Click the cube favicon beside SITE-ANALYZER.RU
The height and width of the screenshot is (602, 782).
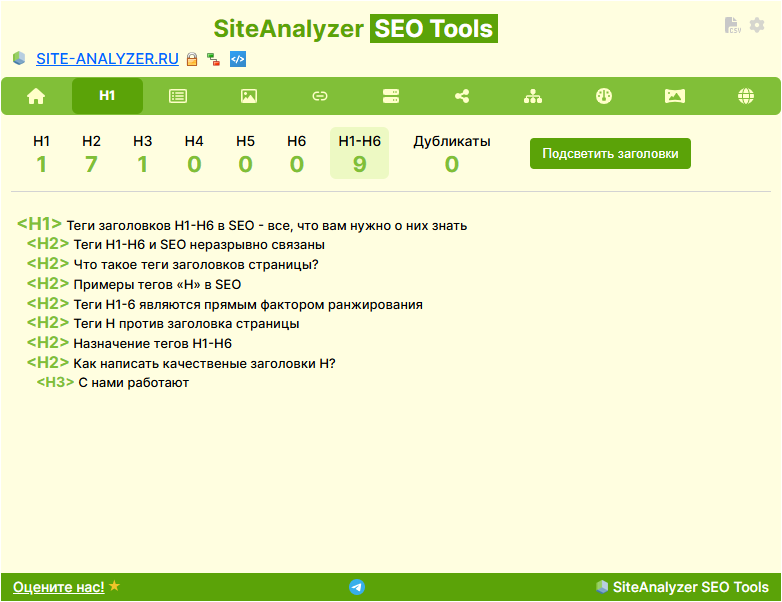click(19, 58)
